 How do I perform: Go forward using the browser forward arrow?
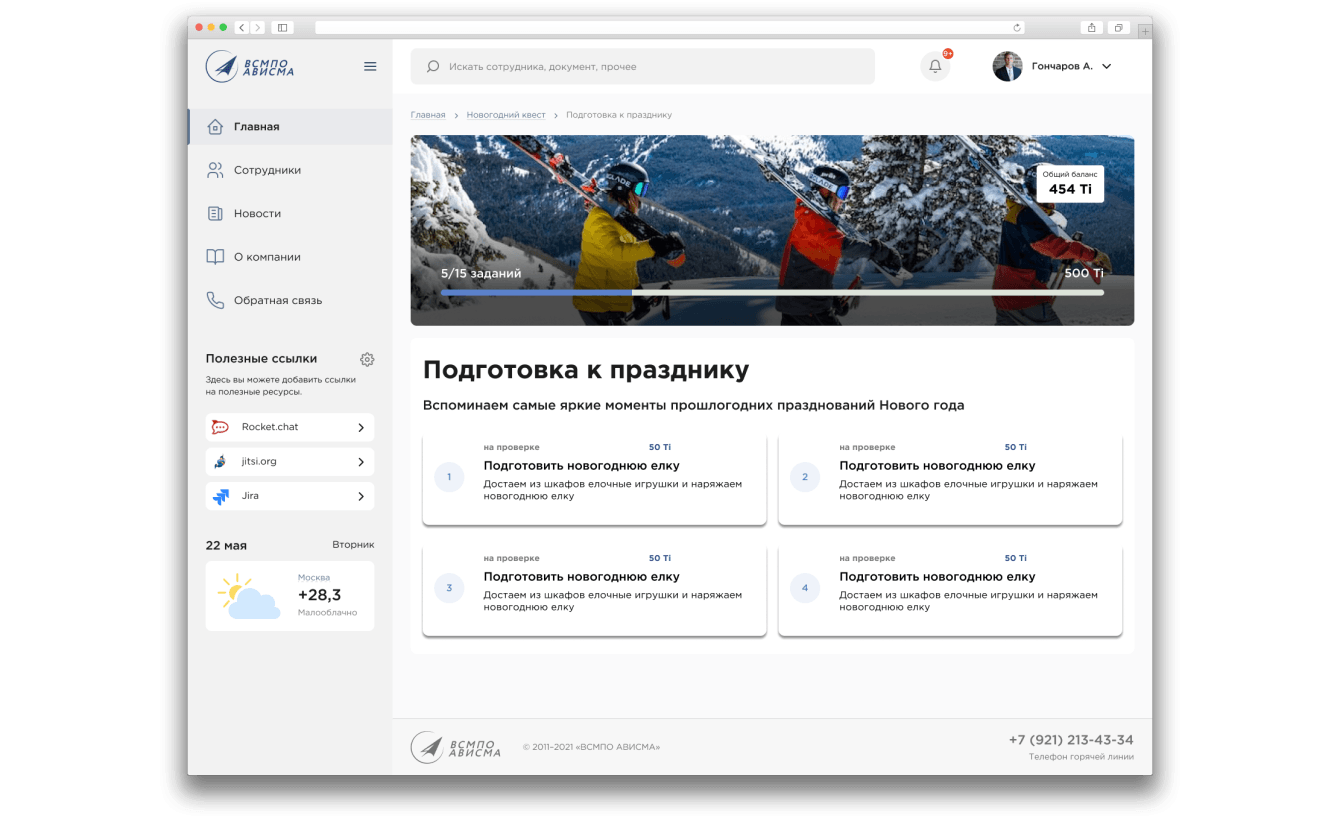click(x=257, y=27)
